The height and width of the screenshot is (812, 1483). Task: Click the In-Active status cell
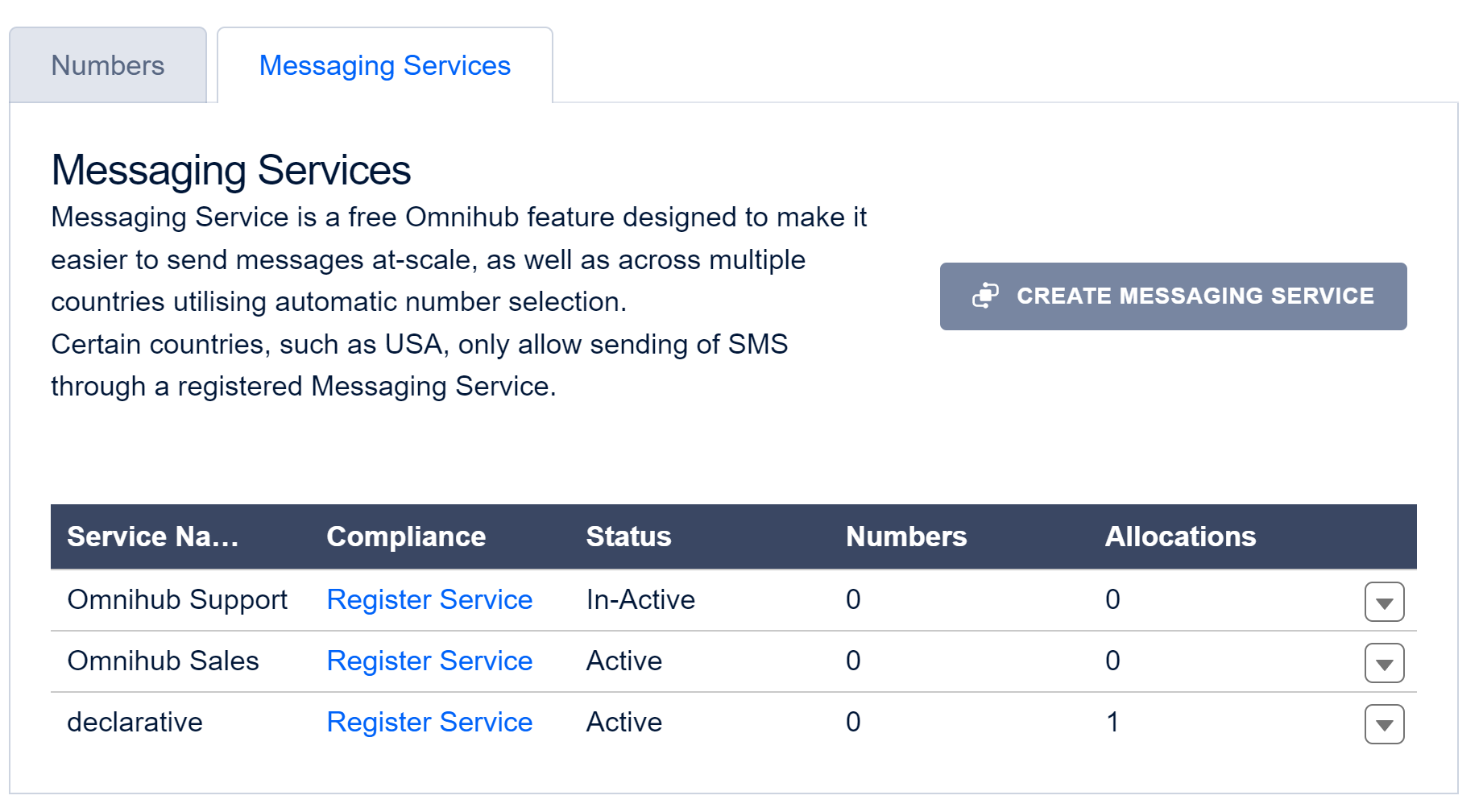point(640,599)
